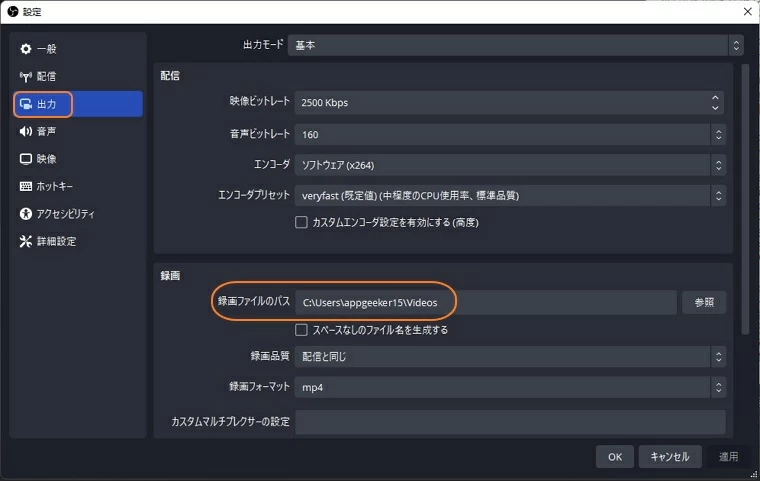The width and height of the screenshot is (760, 481).
Task: Click the 適用 button
Action: (728, 456)
